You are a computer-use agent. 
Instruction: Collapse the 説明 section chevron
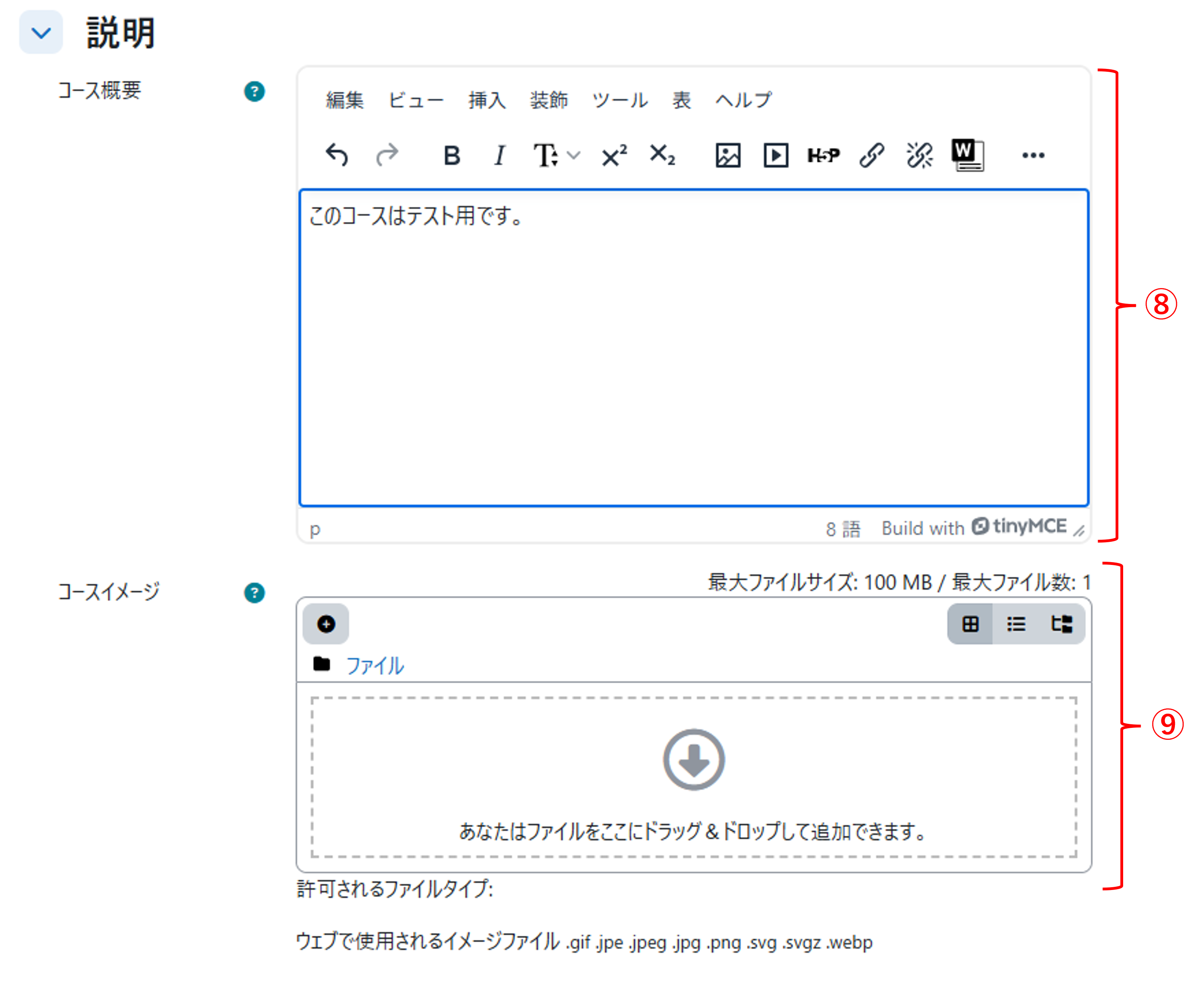click(x=41, y=32)
